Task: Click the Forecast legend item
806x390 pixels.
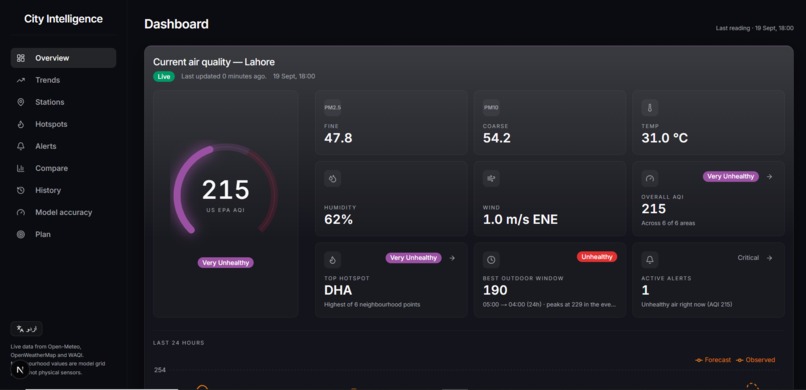Action: pos(713,360)
